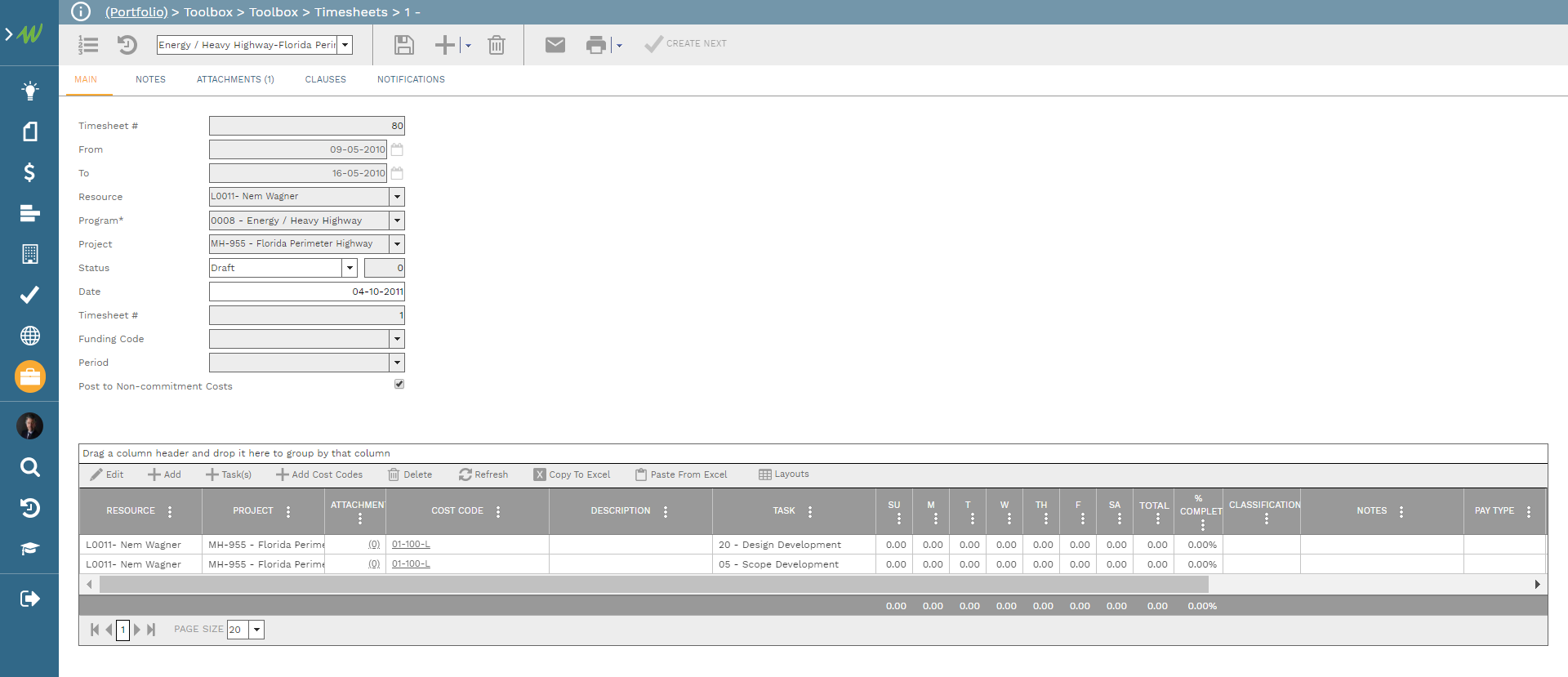Click Delete in the grid toolbar
The image size is (1568, 677).
tap(410, 474)
